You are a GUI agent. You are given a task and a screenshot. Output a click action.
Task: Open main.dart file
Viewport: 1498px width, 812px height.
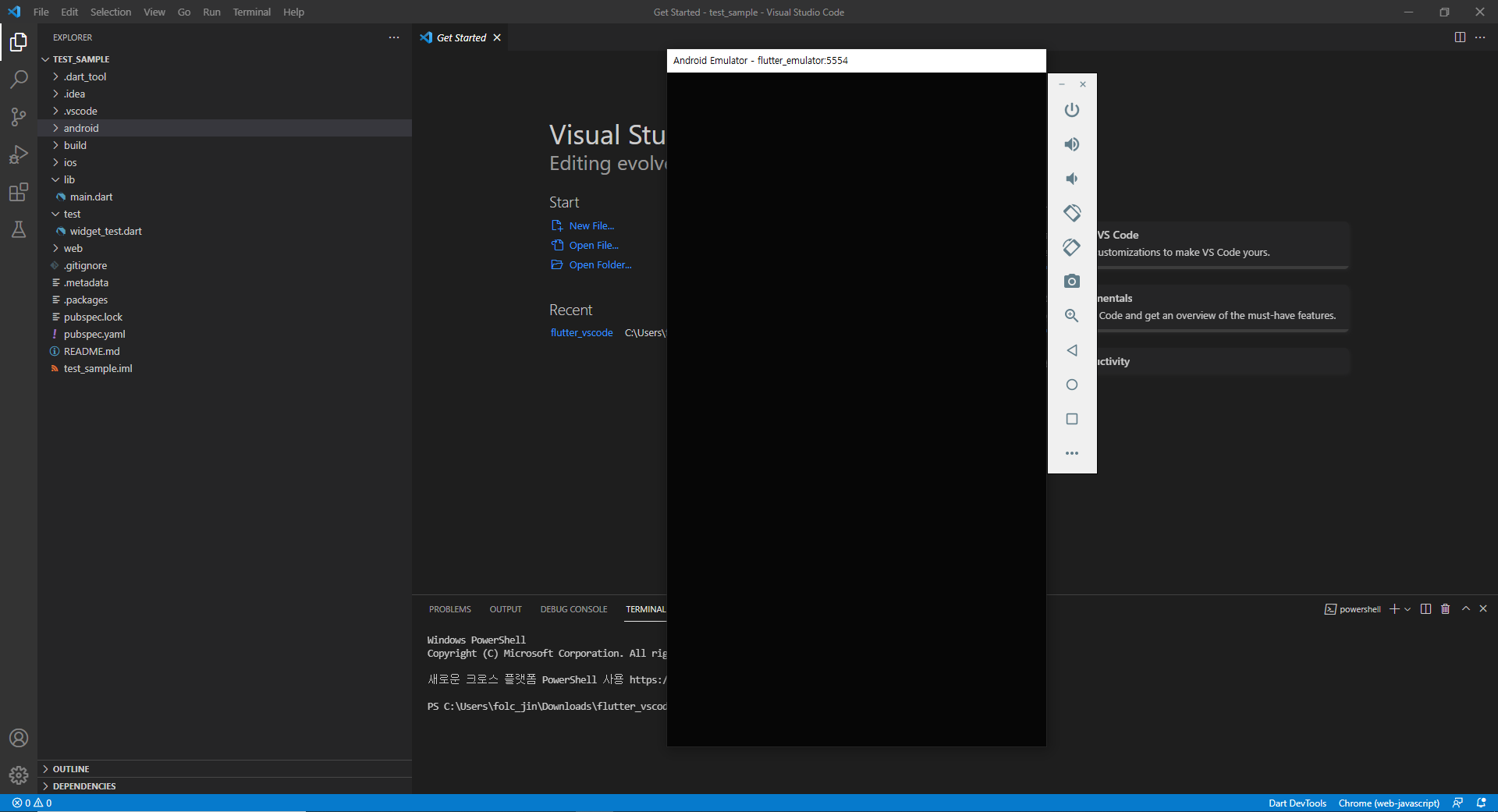[x=225, y=197]
